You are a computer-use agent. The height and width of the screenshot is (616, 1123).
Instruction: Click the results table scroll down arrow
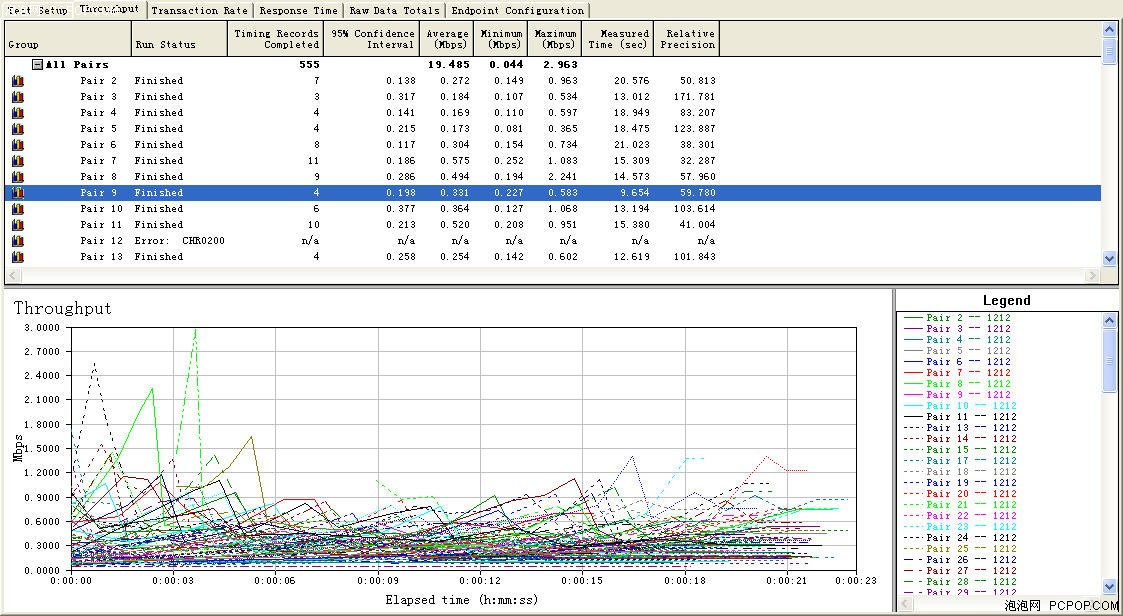tap(1109, 259)
